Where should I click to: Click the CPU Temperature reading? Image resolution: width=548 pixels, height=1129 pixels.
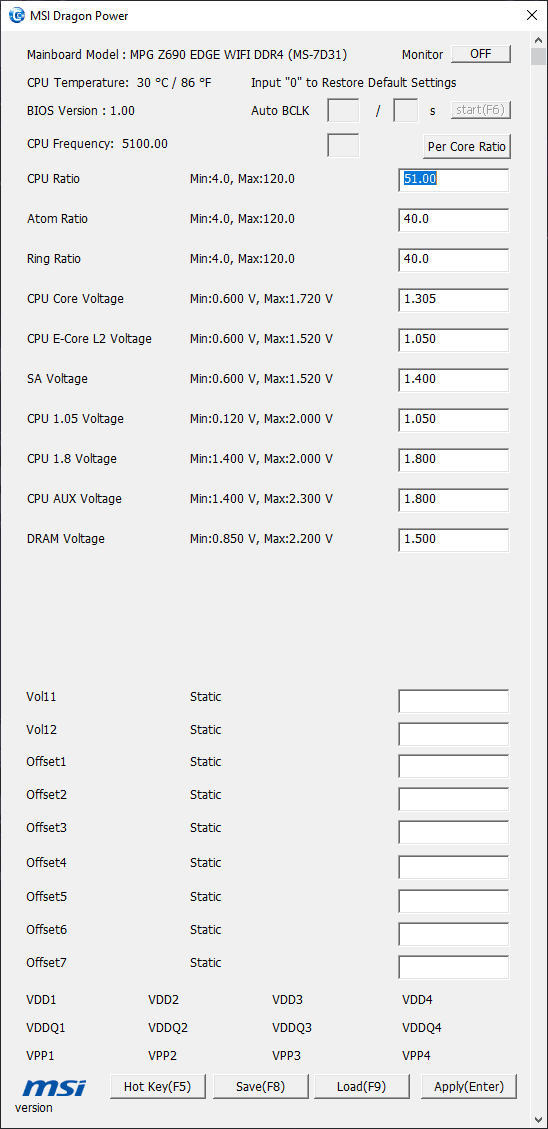pyautogui.click(x=119, y=83)
